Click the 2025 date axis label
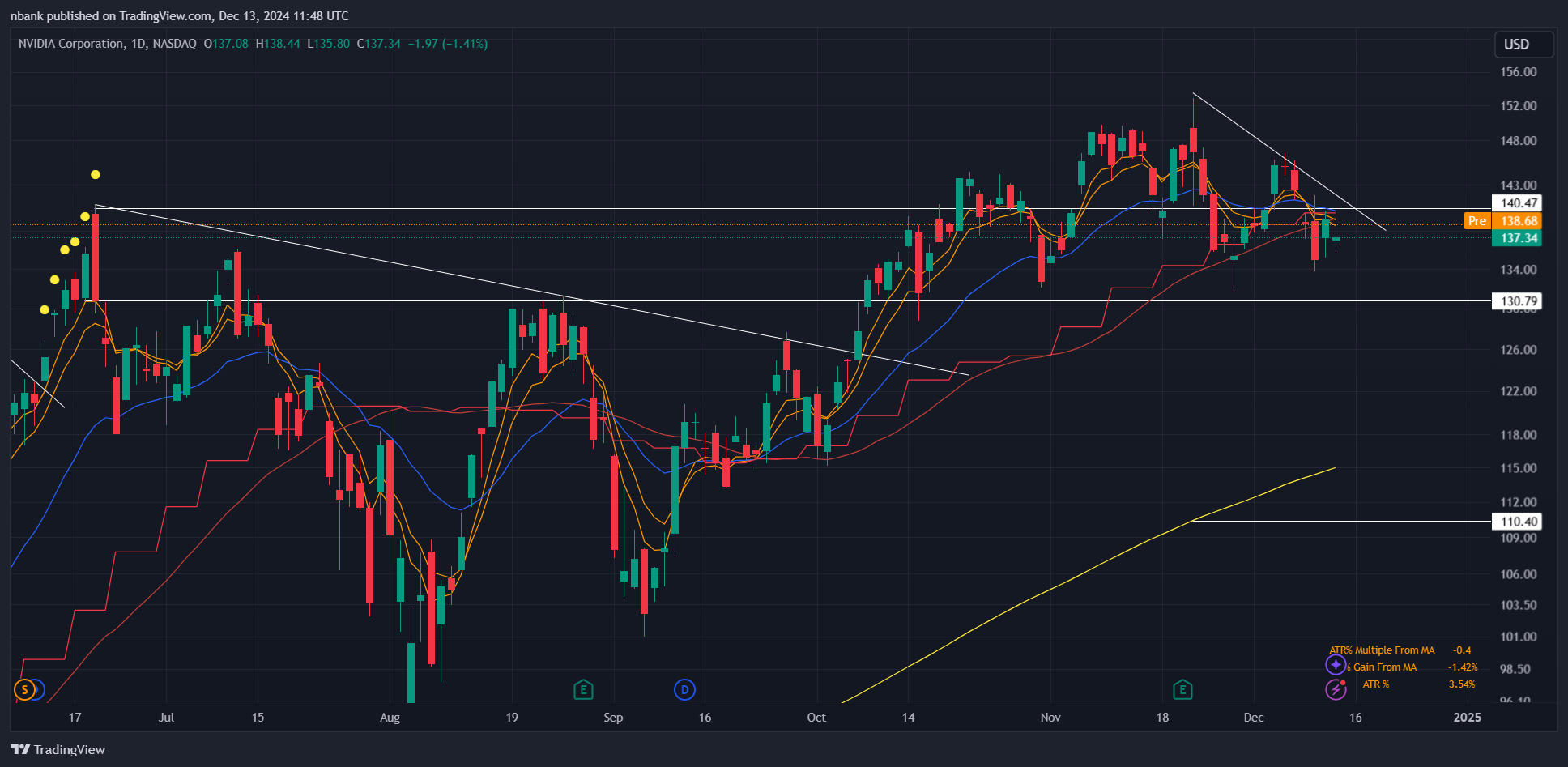The height and width of the screenshot is (767, 1568). (1468, 718)
